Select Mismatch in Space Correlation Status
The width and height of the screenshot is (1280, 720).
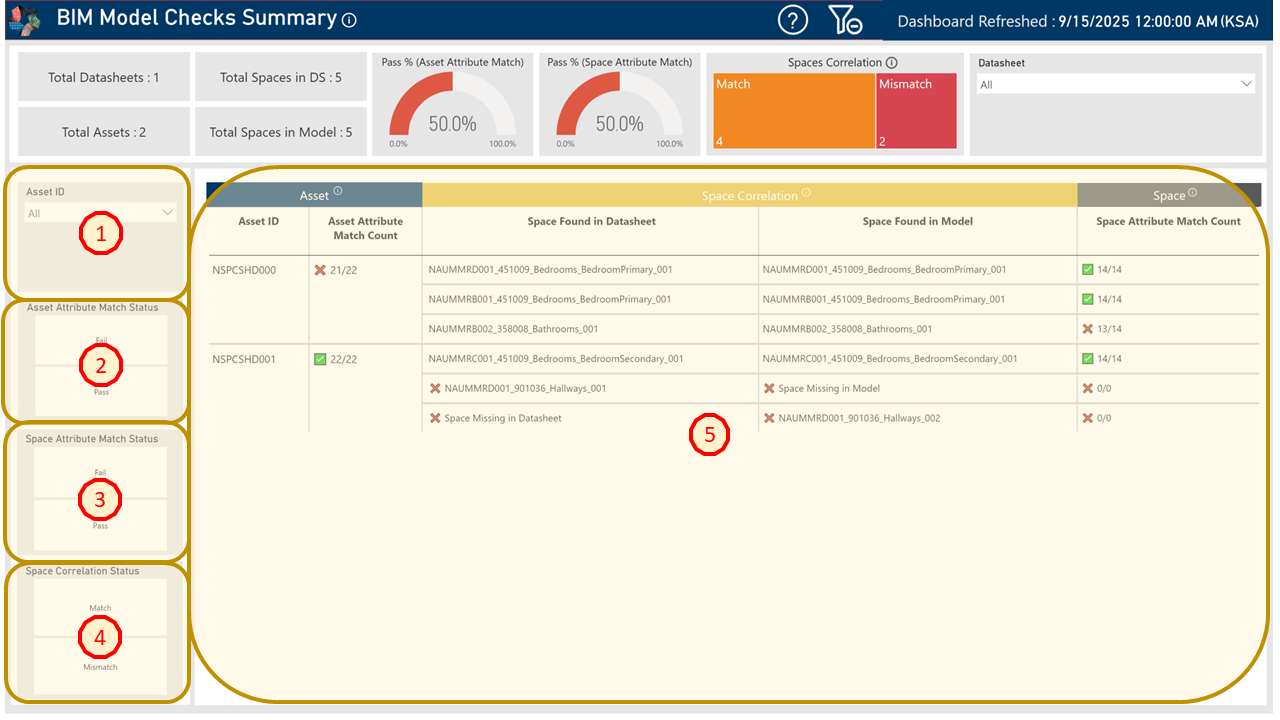coord(101,666)
